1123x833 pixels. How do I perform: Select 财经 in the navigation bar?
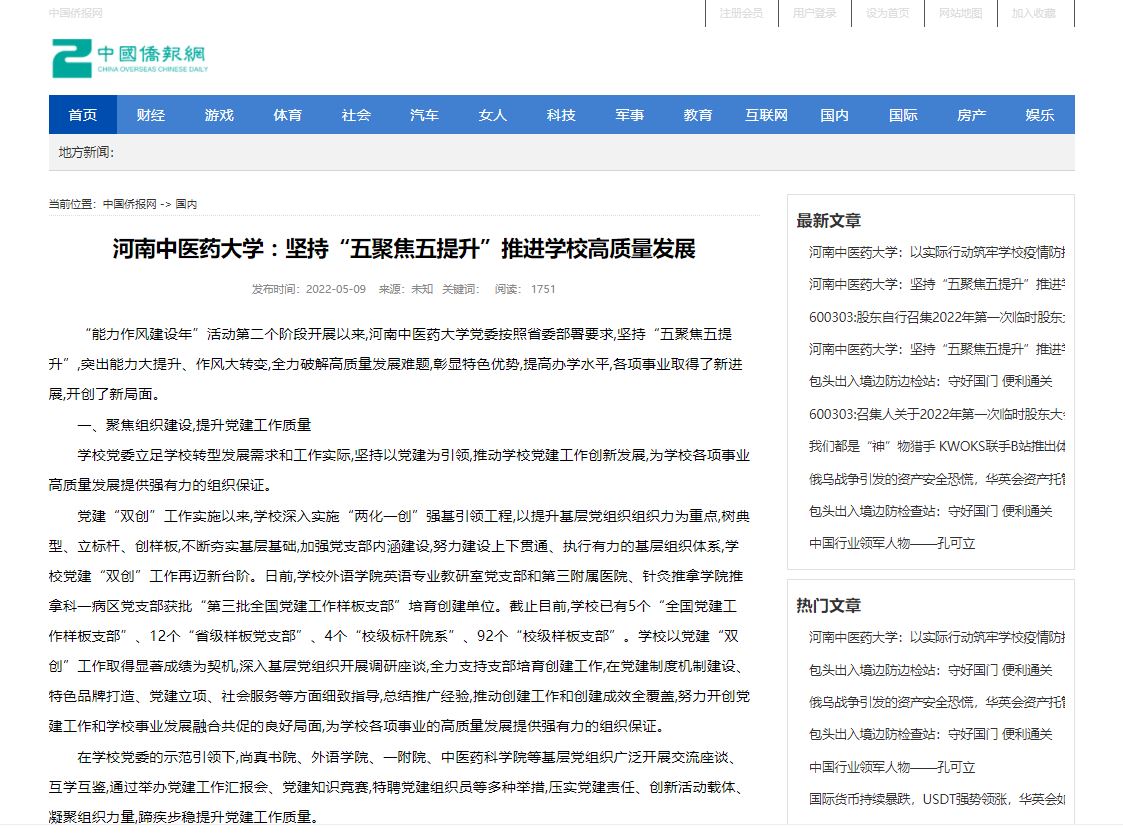(151, 115)
